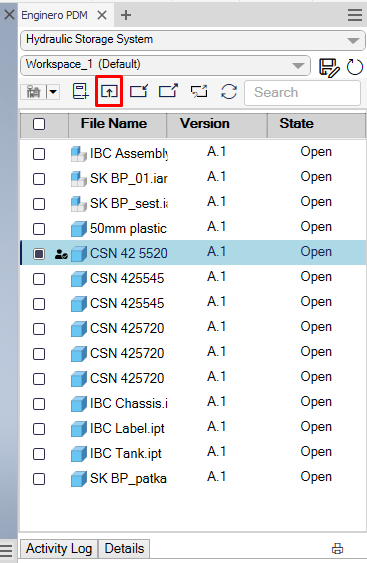
Task: Check the IBC Assembly row checkbox
Action: click(x=39, y=154)
